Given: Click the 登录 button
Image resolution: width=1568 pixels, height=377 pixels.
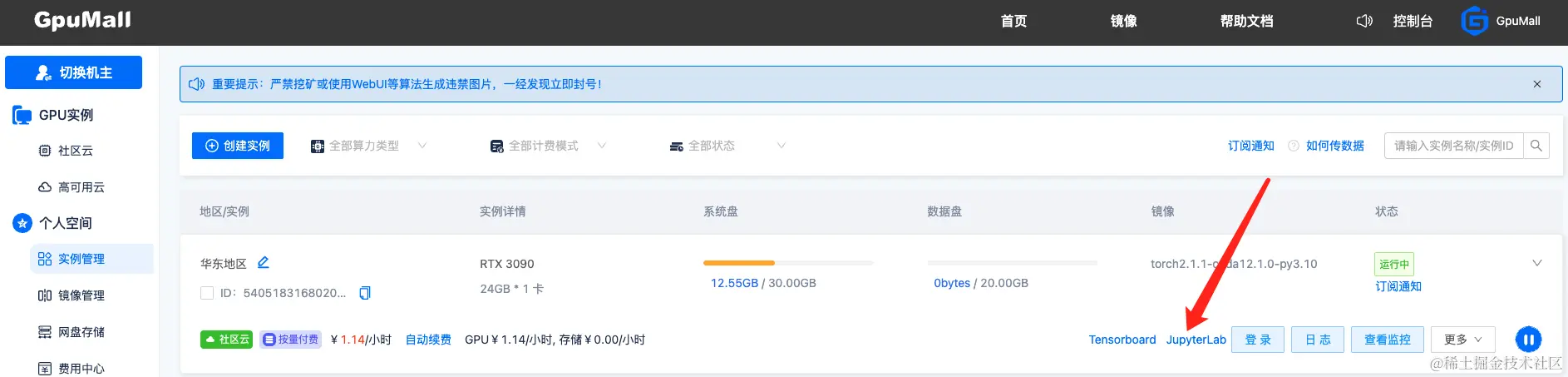Looking at the screenshot, I should (x=1258, y=340).
